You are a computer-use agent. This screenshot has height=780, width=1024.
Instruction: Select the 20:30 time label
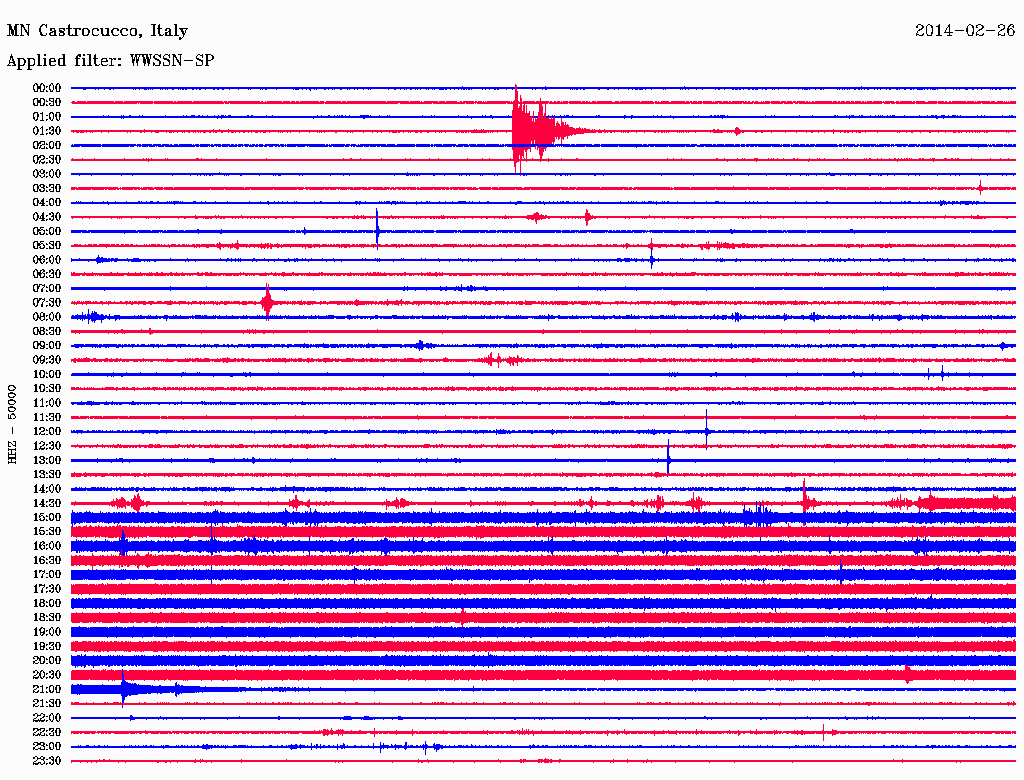point(46,675)
